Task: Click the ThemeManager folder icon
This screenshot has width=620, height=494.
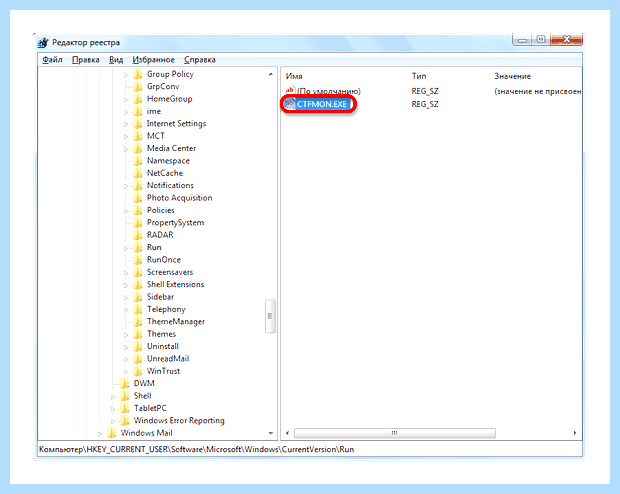Action: click(138, 322)
